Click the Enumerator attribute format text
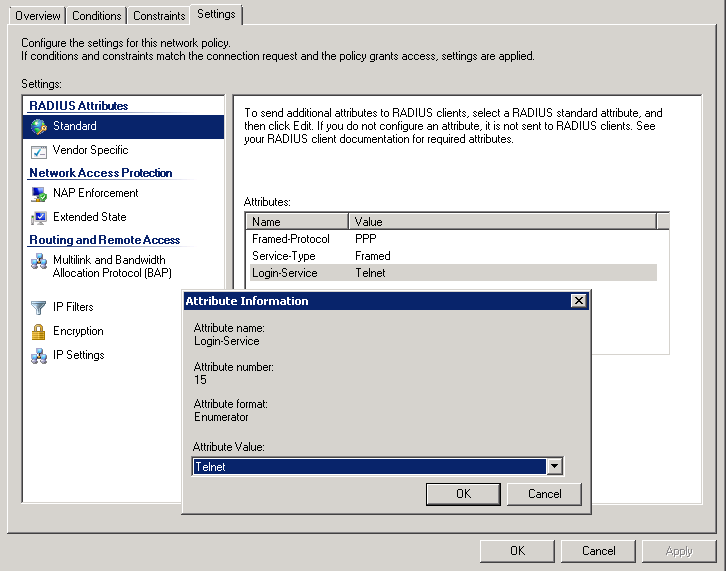The width and height of the screenshot is (726, 571). pos(221,417)
